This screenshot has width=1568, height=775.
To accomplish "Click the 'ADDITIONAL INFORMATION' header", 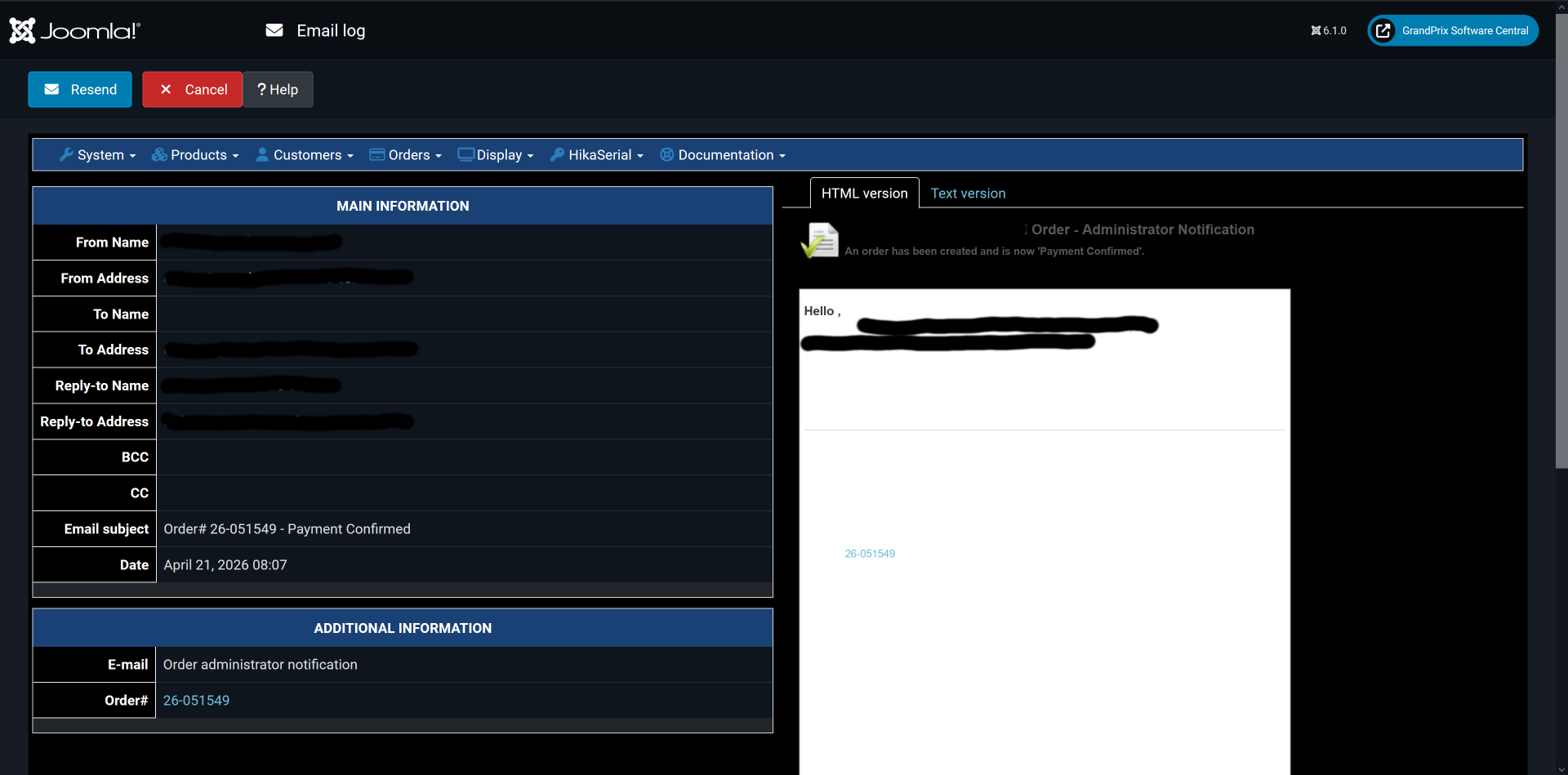I will coord(403,628).
